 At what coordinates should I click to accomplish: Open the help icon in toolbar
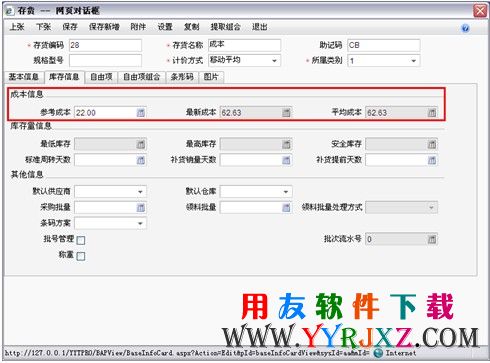[x=465, y=28]
